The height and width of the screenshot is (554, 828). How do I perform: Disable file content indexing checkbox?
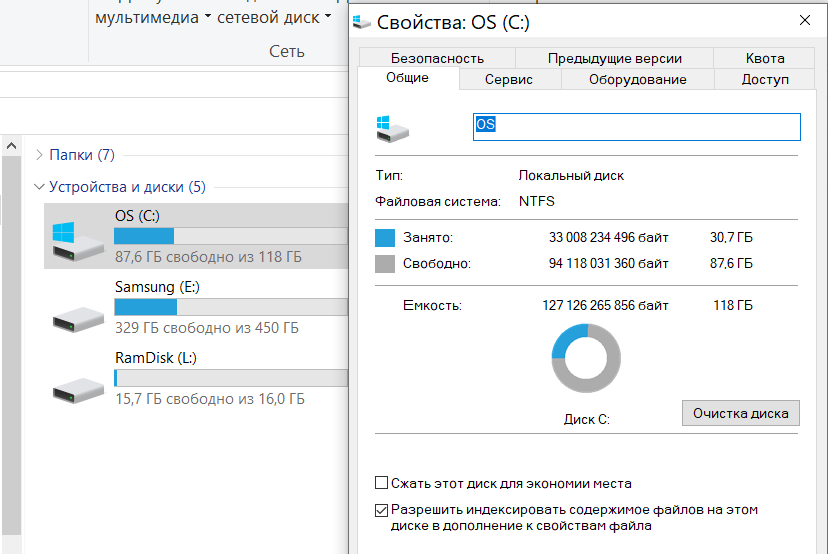point(381,510)
